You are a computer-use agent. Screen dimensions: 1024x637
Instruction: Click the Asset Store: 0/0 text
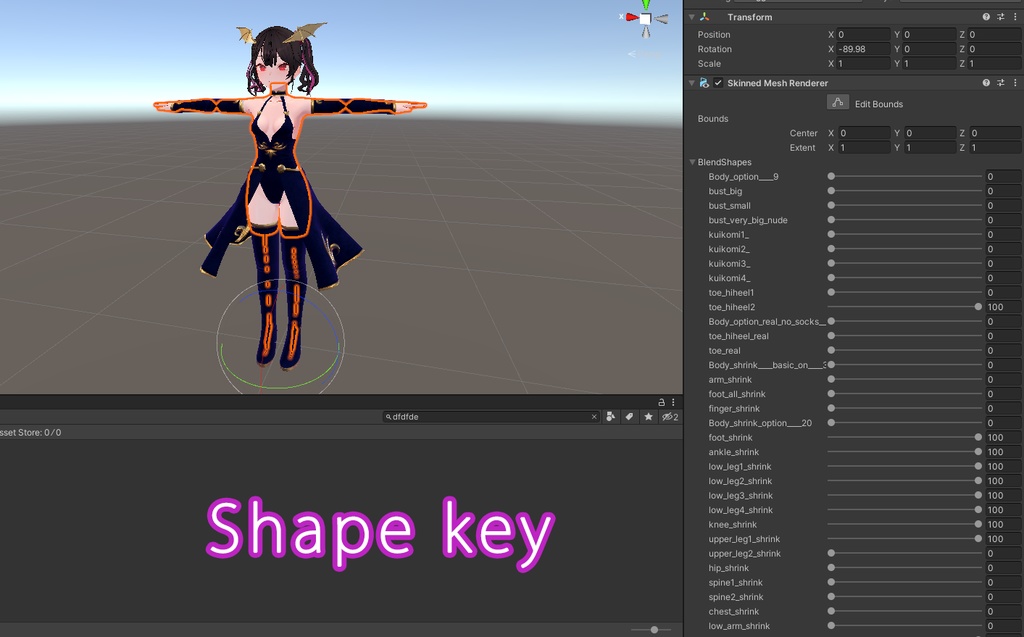[31, 433]
